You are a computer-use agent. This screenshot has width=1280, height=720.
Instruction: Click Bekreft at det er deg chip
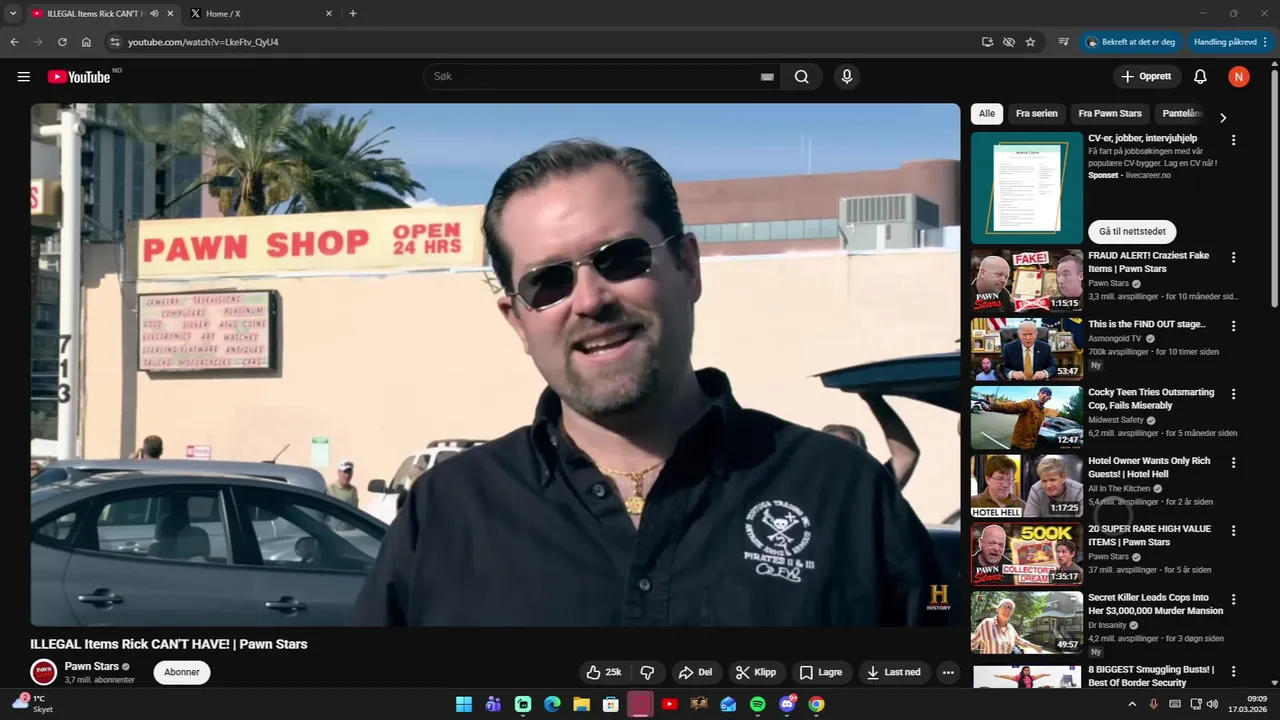click(1130, 42)
